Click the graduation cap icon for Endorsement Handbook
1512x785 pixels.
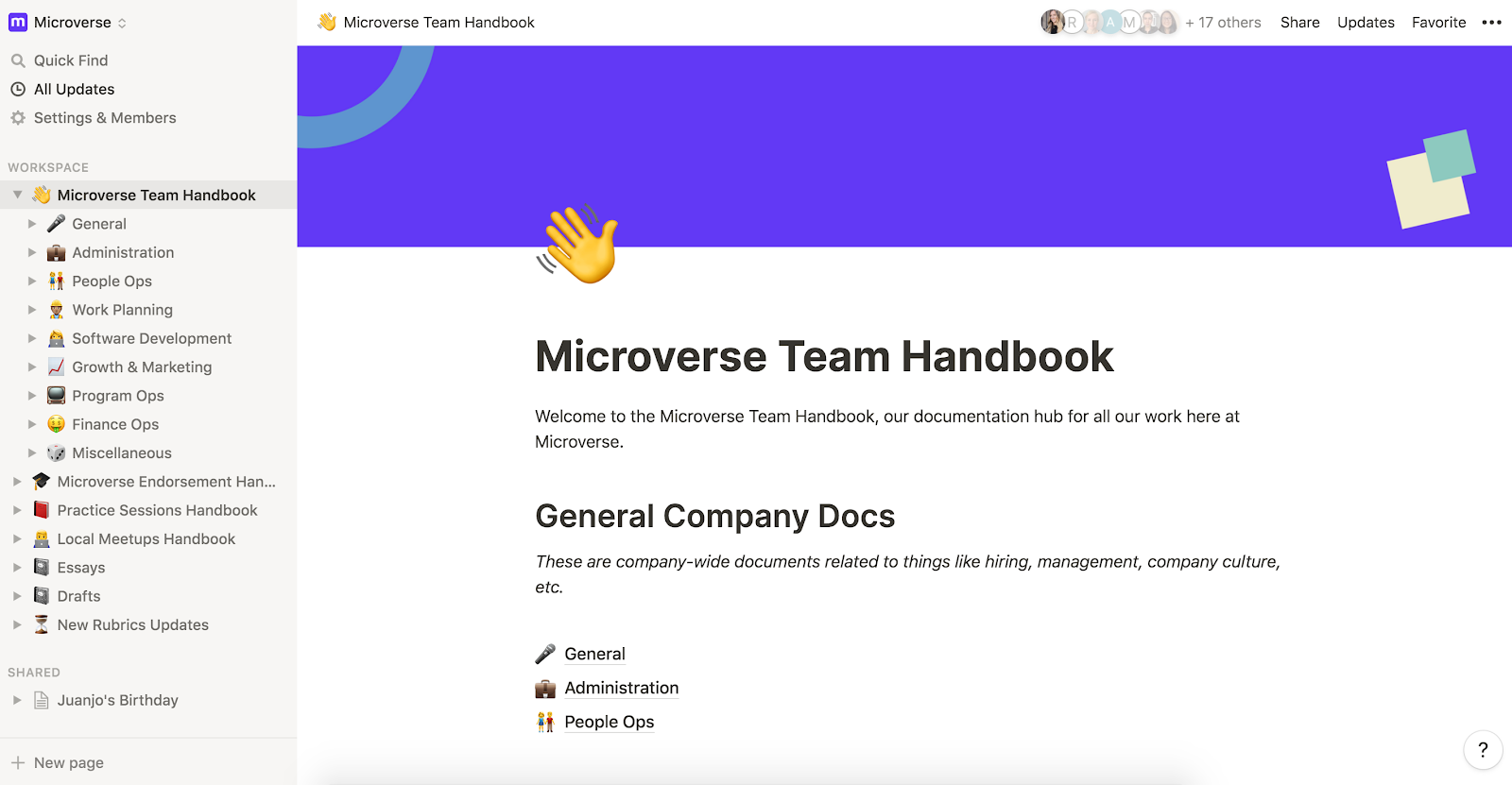(42, 481)
